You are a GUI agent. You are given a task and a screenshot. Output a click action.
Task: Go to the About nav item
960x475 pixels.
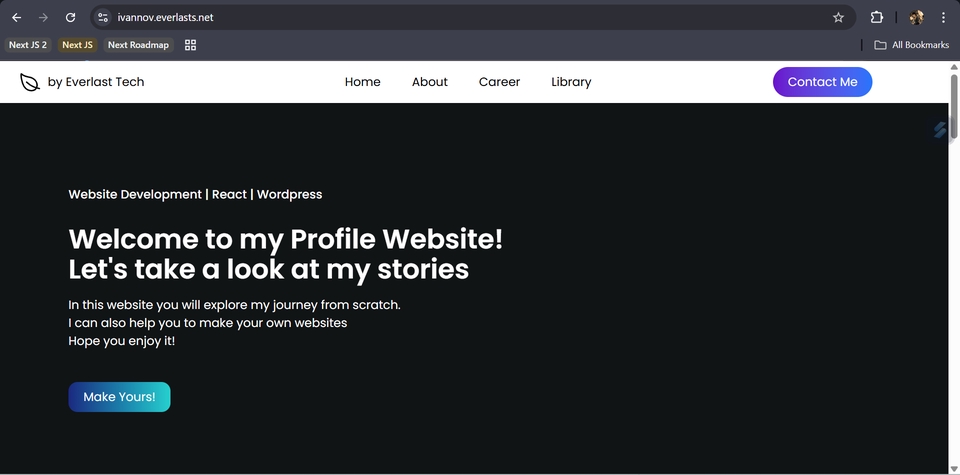(430, 82)
